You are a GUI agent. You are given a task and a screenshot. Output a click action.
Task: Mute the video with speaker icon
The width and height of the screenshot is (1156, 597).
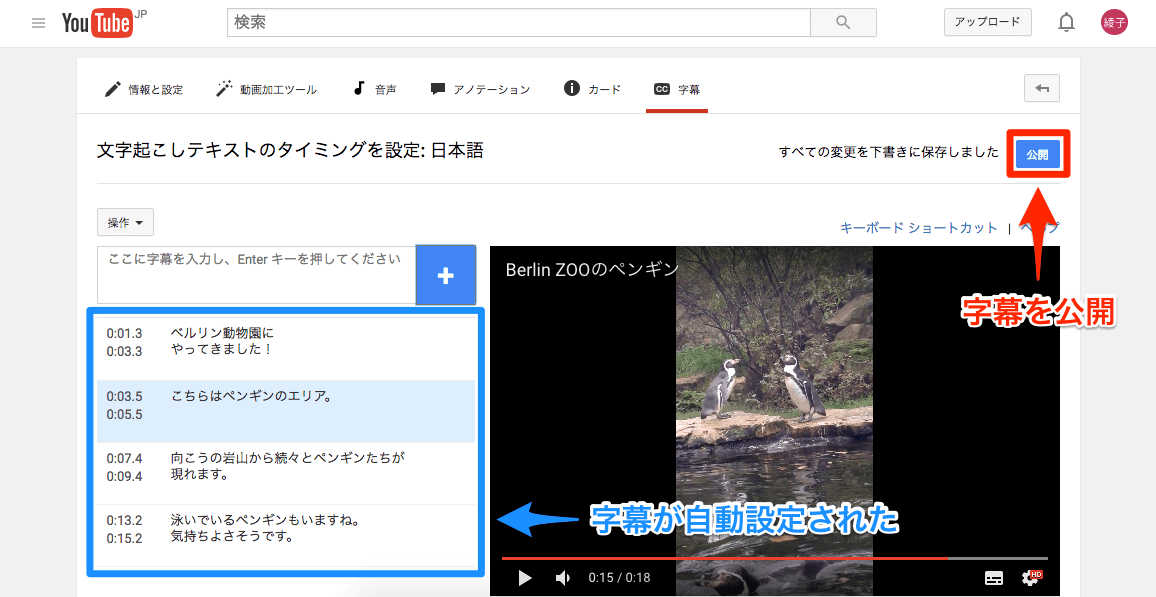click(563, 578)
